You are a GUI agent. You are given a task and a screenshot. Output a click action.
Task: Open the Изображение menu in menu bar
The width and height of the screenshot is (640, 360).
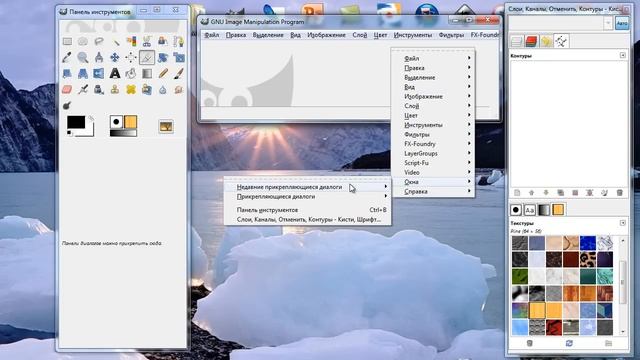point(327,35)
